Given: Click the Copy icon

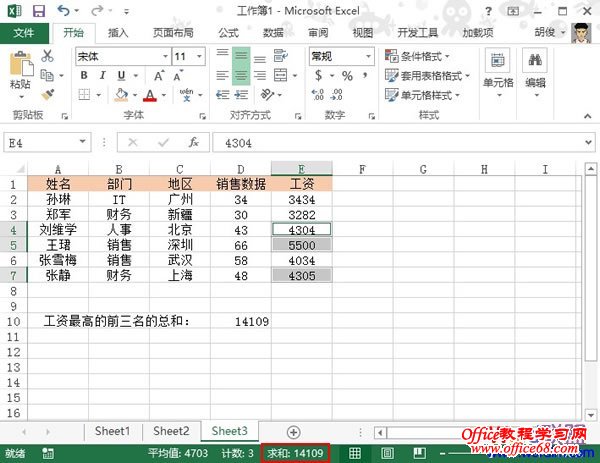Looking at the screenshot, I should tap(47, 75).
